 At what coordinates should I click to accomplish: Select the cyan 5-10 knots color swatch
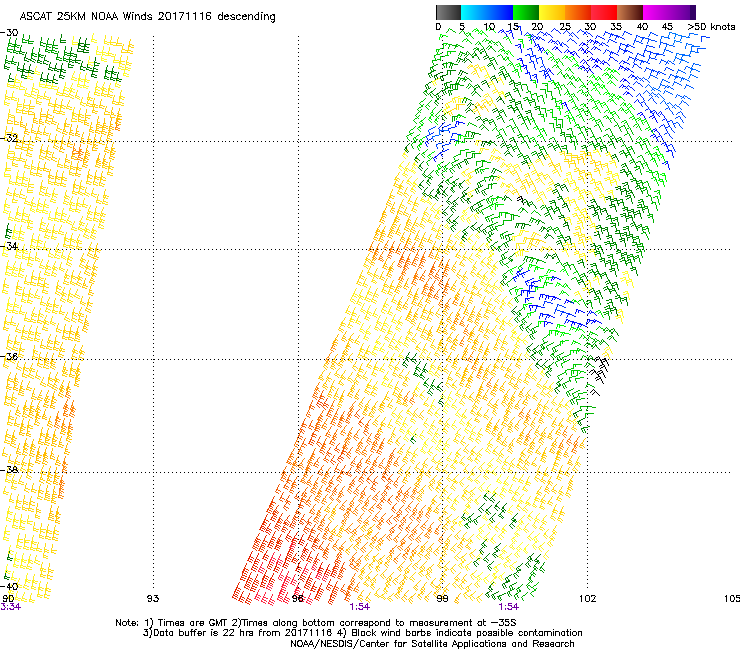tap(474, 12)
